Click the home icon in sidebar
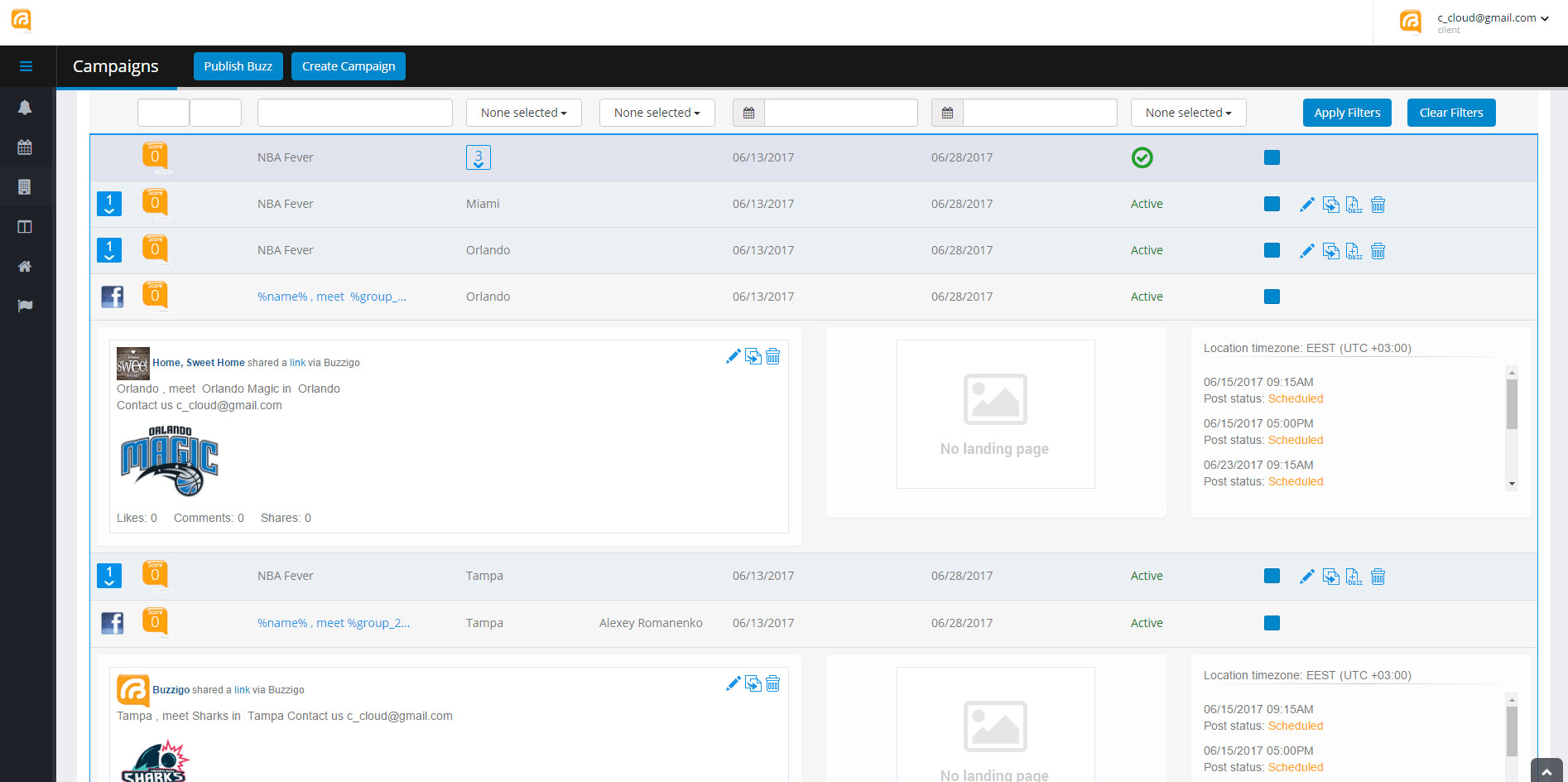 (x=25, y=267)
